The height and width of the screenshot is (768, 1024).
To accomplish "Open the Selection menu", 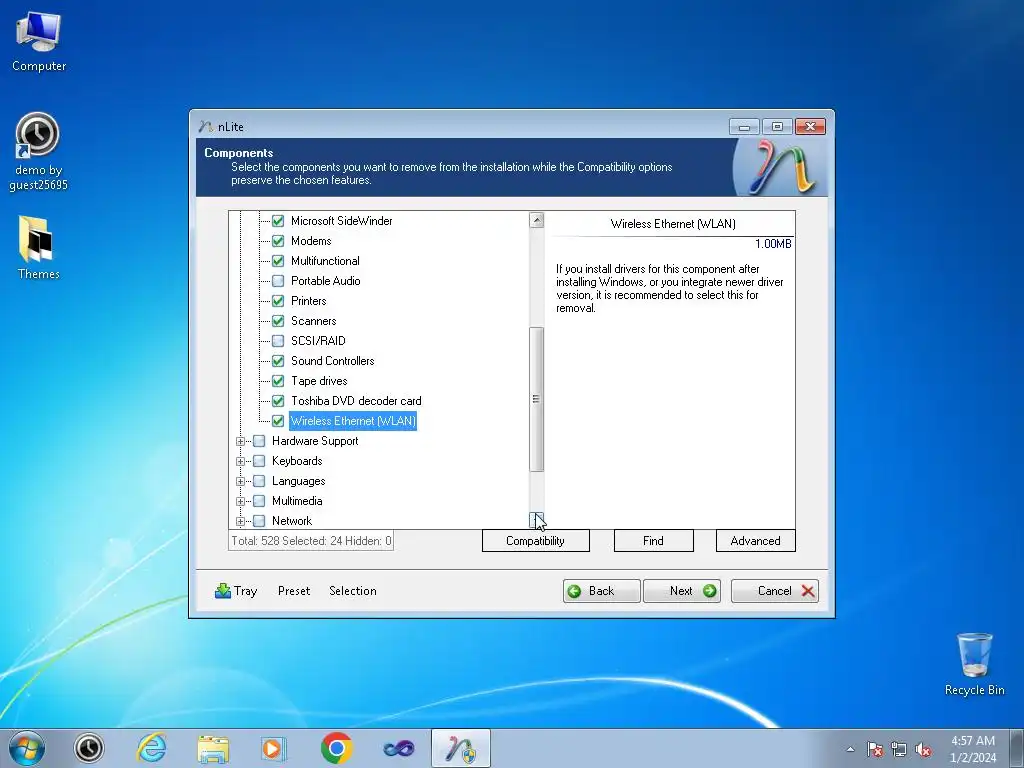I will pyautogui.click(x=353, y=591).
